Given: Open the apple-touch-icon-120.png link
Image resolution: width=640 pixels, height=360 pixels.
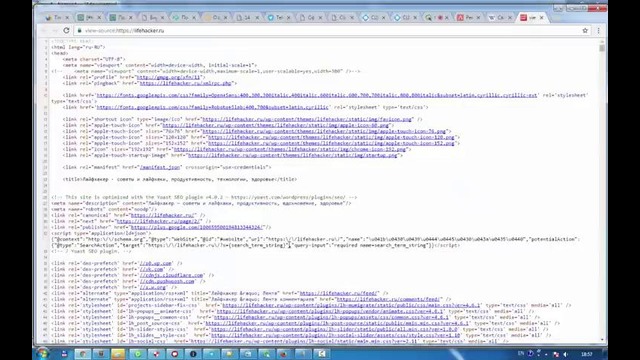Looking at the screenshot, I should (x=331, y=137).
